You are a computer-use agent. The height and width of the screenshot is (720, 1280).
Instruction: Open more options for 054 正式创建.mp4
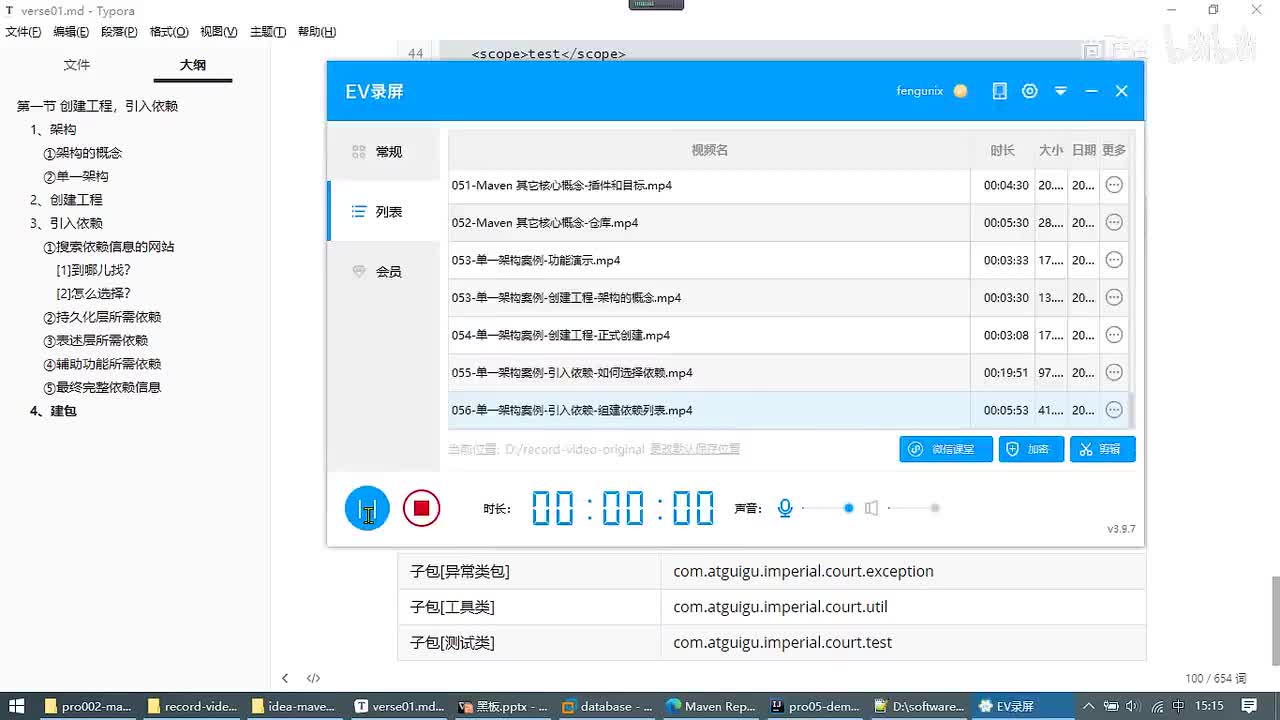click(x=1114, y=335)
